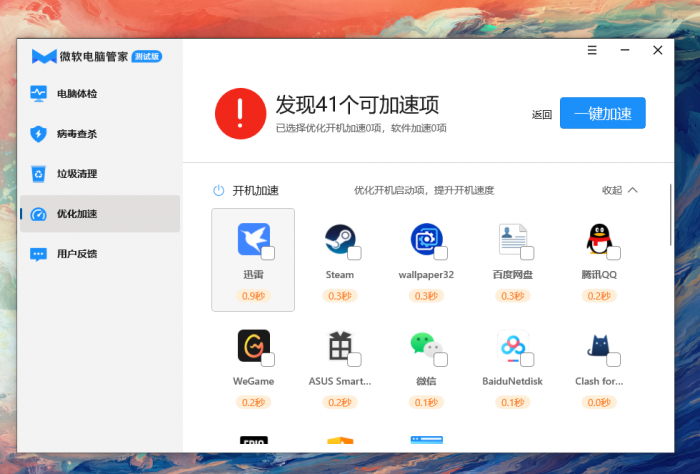
Task: Click the 测试版 beta badge
Action: [147, 56]
